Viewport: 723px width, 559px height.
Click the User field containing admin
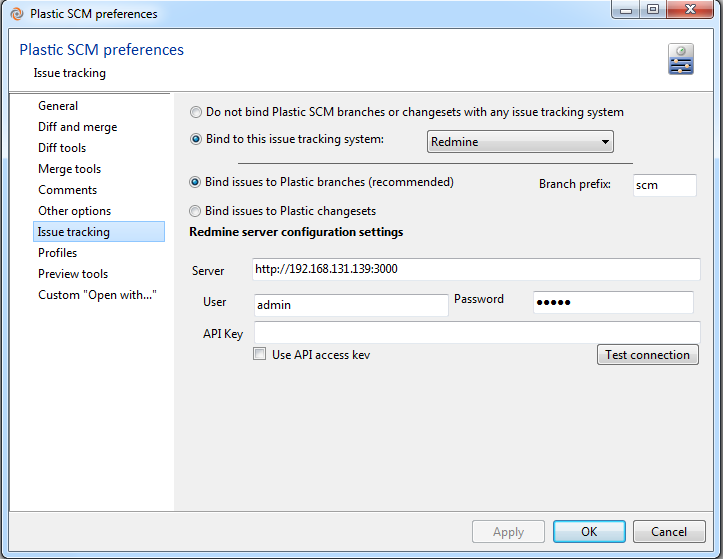coord(351,305)
